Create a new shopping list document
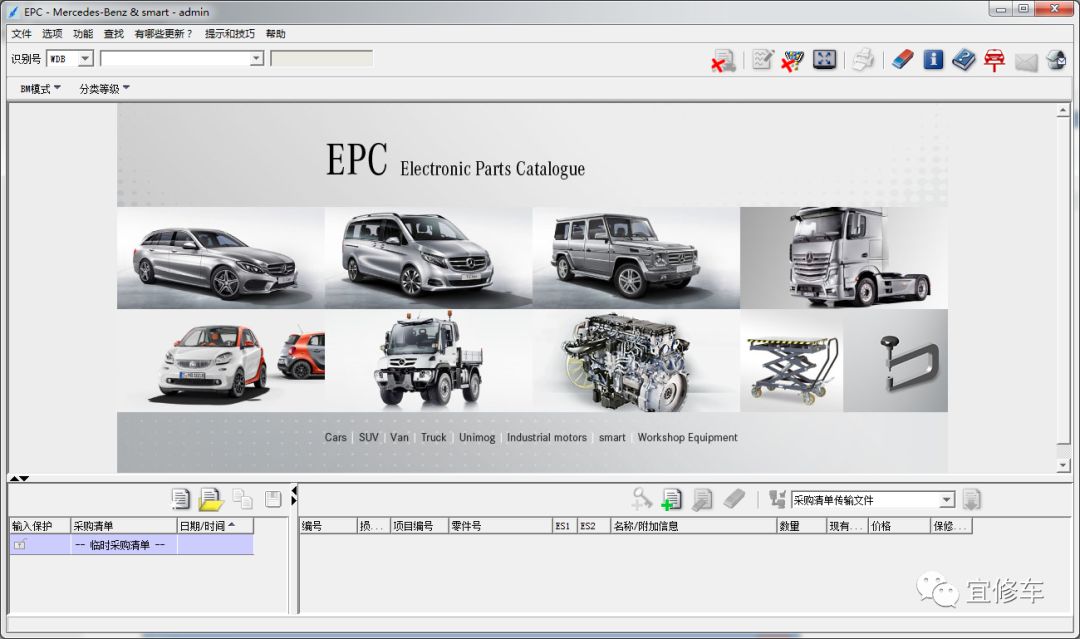Viewport: 1080px width, 639px height. tap(180, 499)
